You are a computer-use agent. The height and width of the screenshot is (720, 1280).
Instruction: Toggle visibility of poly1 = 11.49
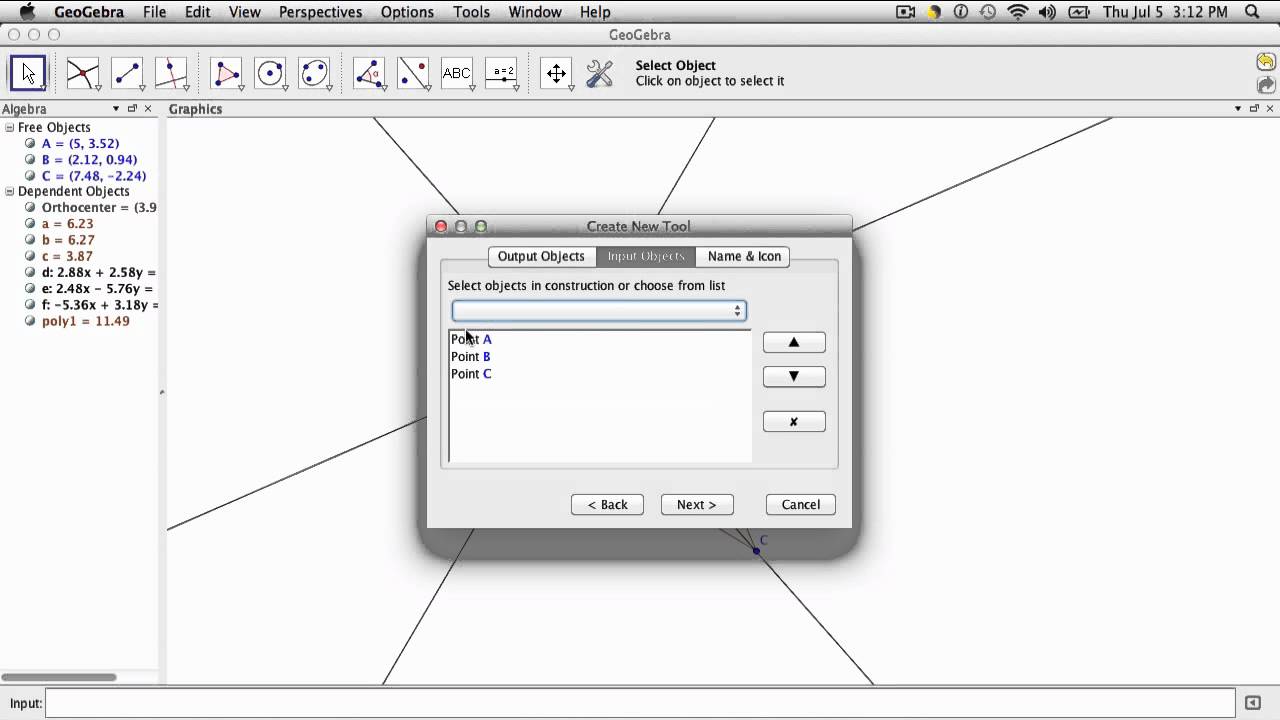[31, 321]
